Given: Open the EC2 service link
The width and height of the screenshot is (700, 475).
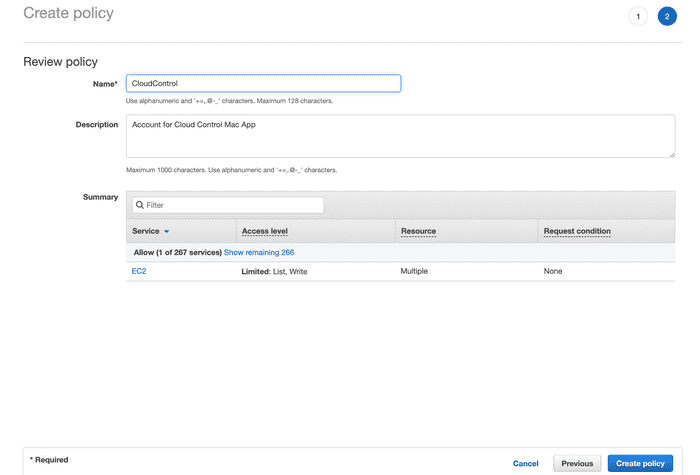Looking at the screenshot, I should pyautogui.click(x=139, y=271).
